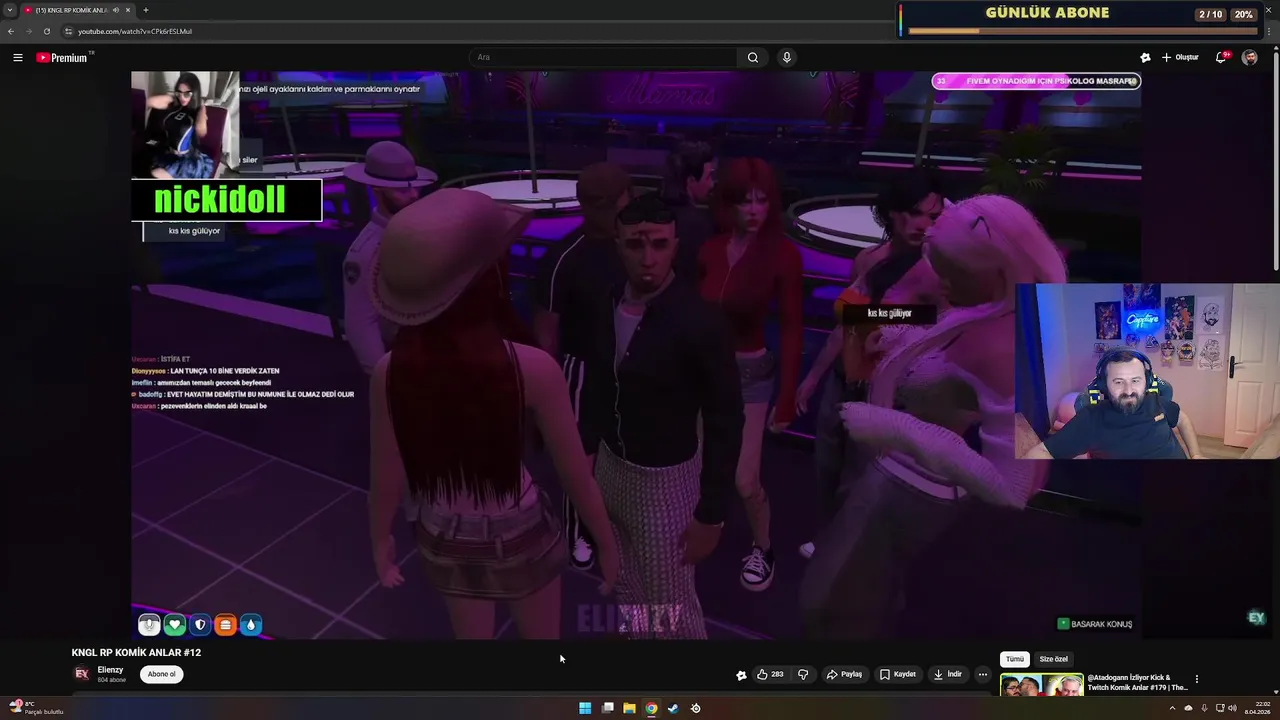Select the Tümü filter chip
Viewport: 1280px width, 720px height.
(x=1014, y=659)
